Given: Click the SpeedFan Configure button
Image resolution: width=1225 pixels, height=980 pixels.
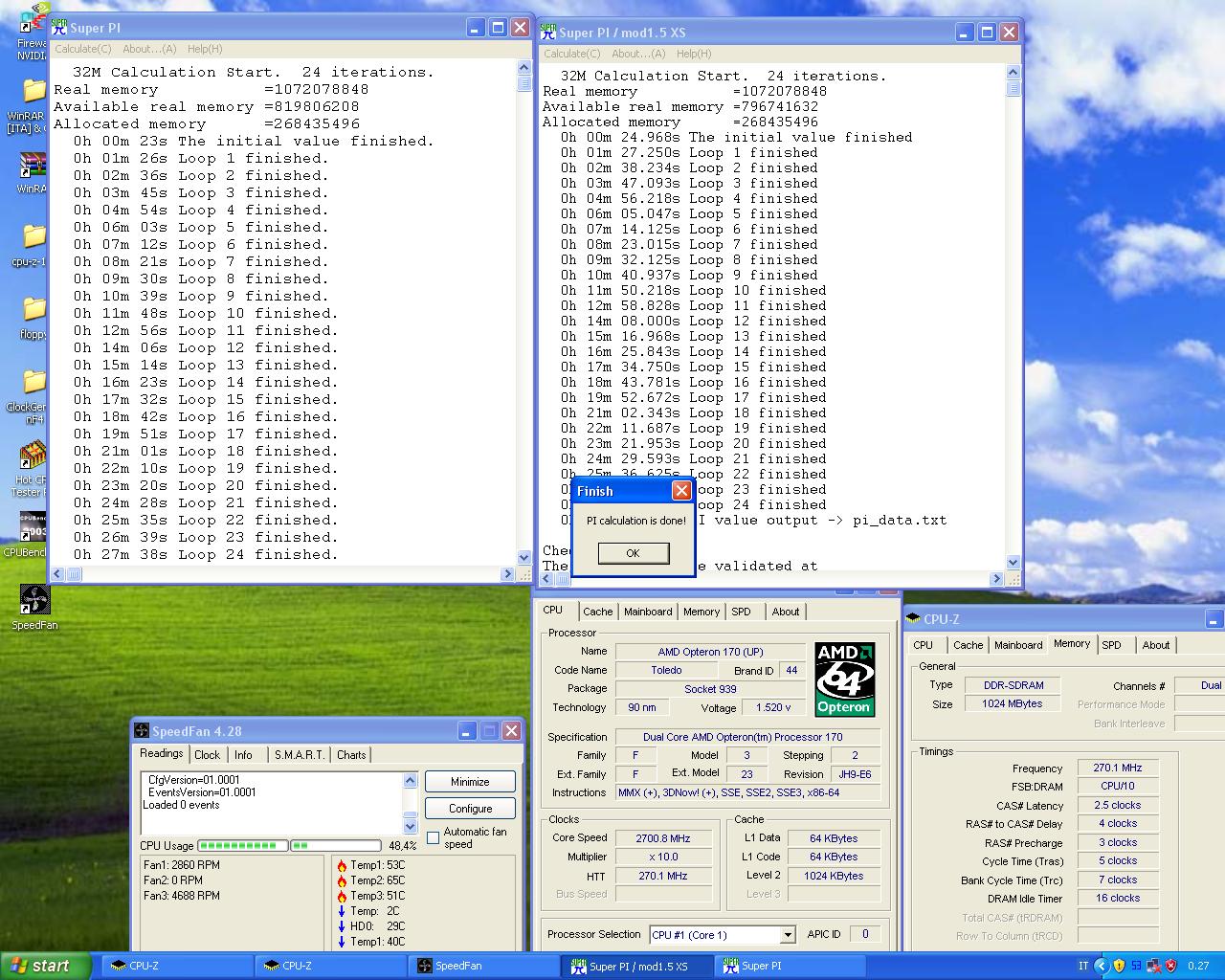Looking at the screenshot, I should click(x=470, y=809).
